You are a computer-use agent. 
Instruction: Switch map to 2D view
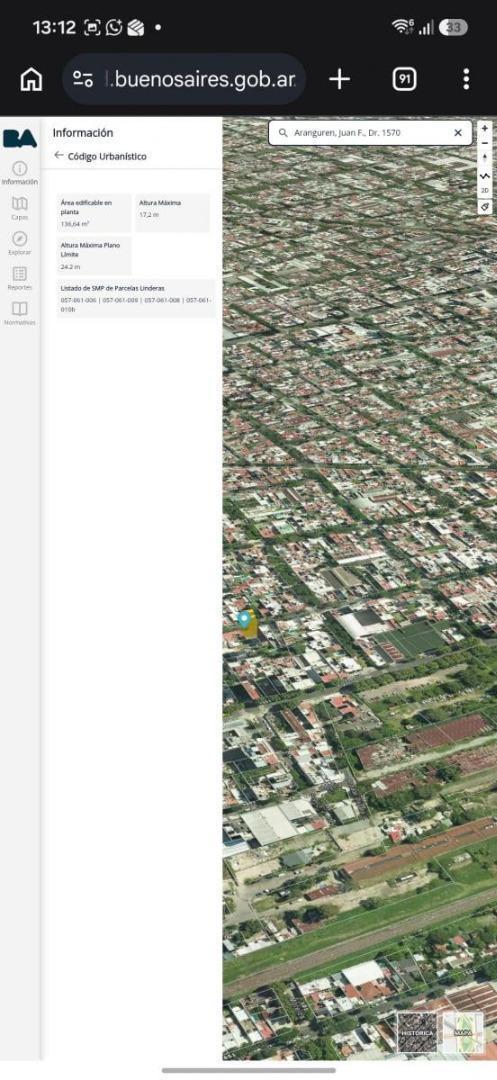[485, 190]
